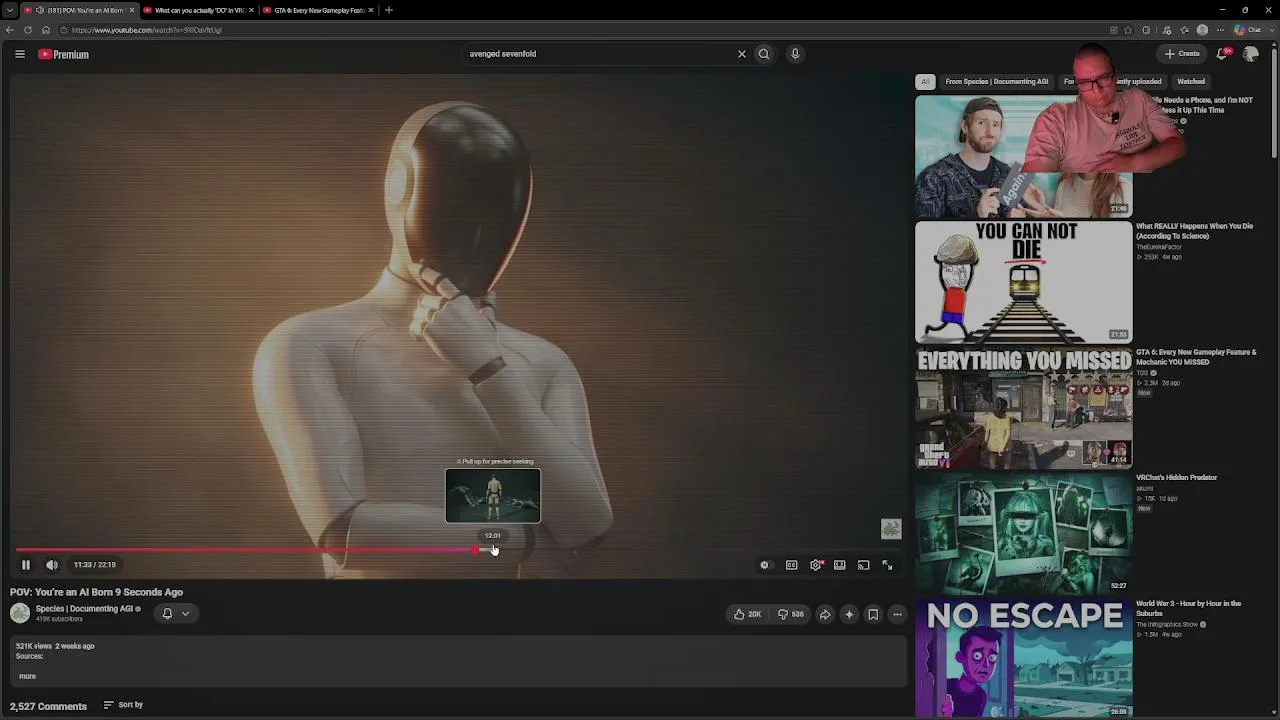Toggle autoplay switch in player

[x=764, y=565]
